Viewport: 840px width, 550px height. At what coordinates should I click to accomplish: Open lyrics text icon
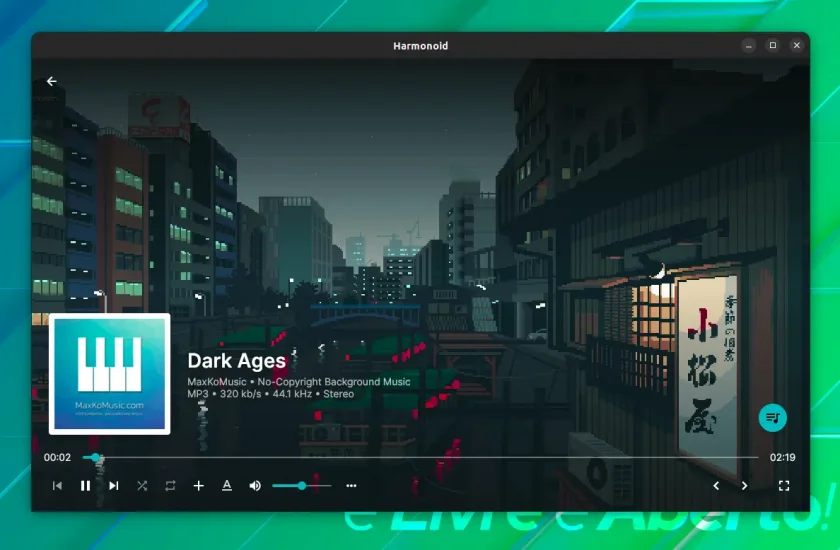pos(227,486)
